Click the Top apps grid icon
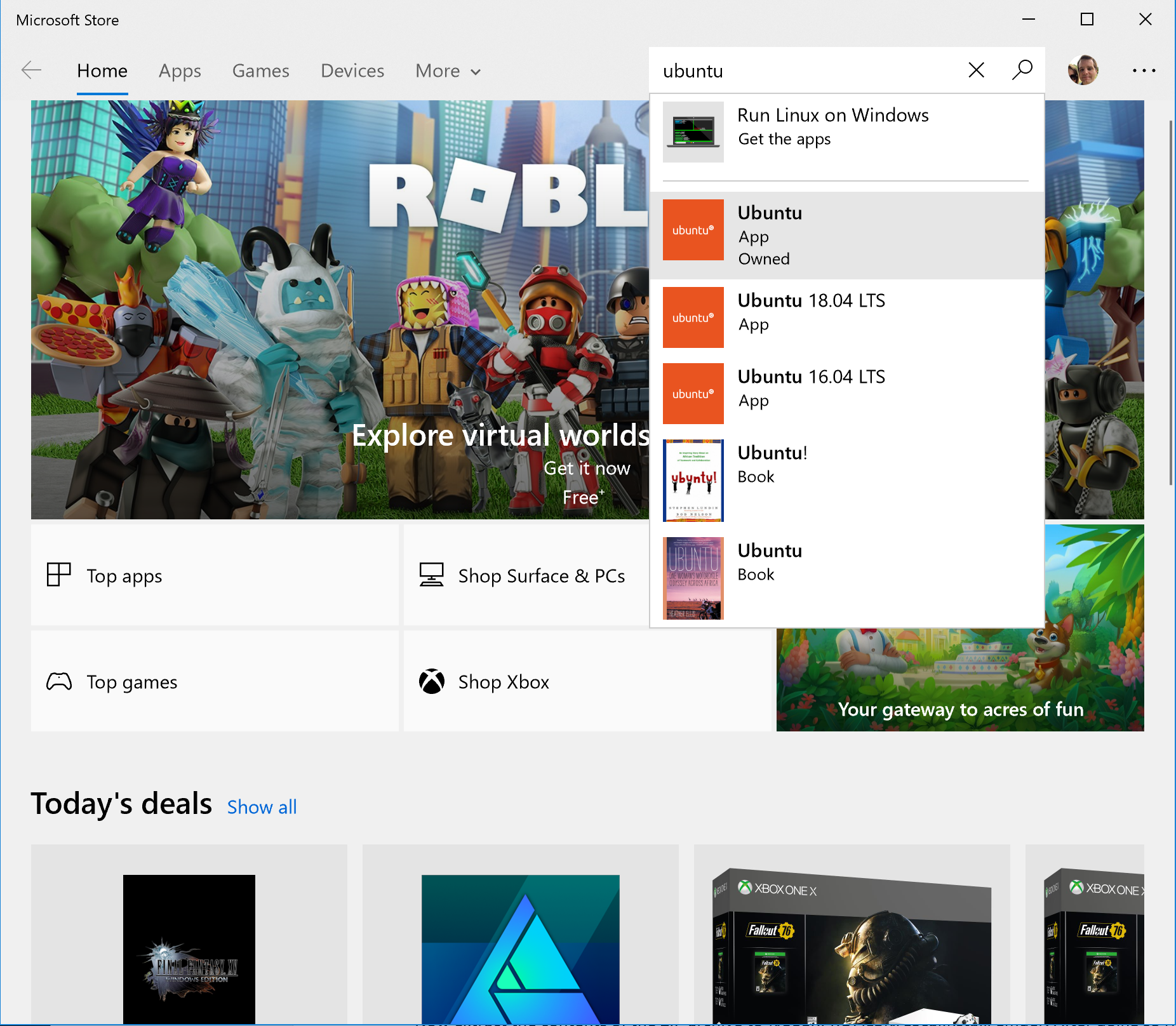This screenshot has height=1026, width=1176. coord(58,575)
